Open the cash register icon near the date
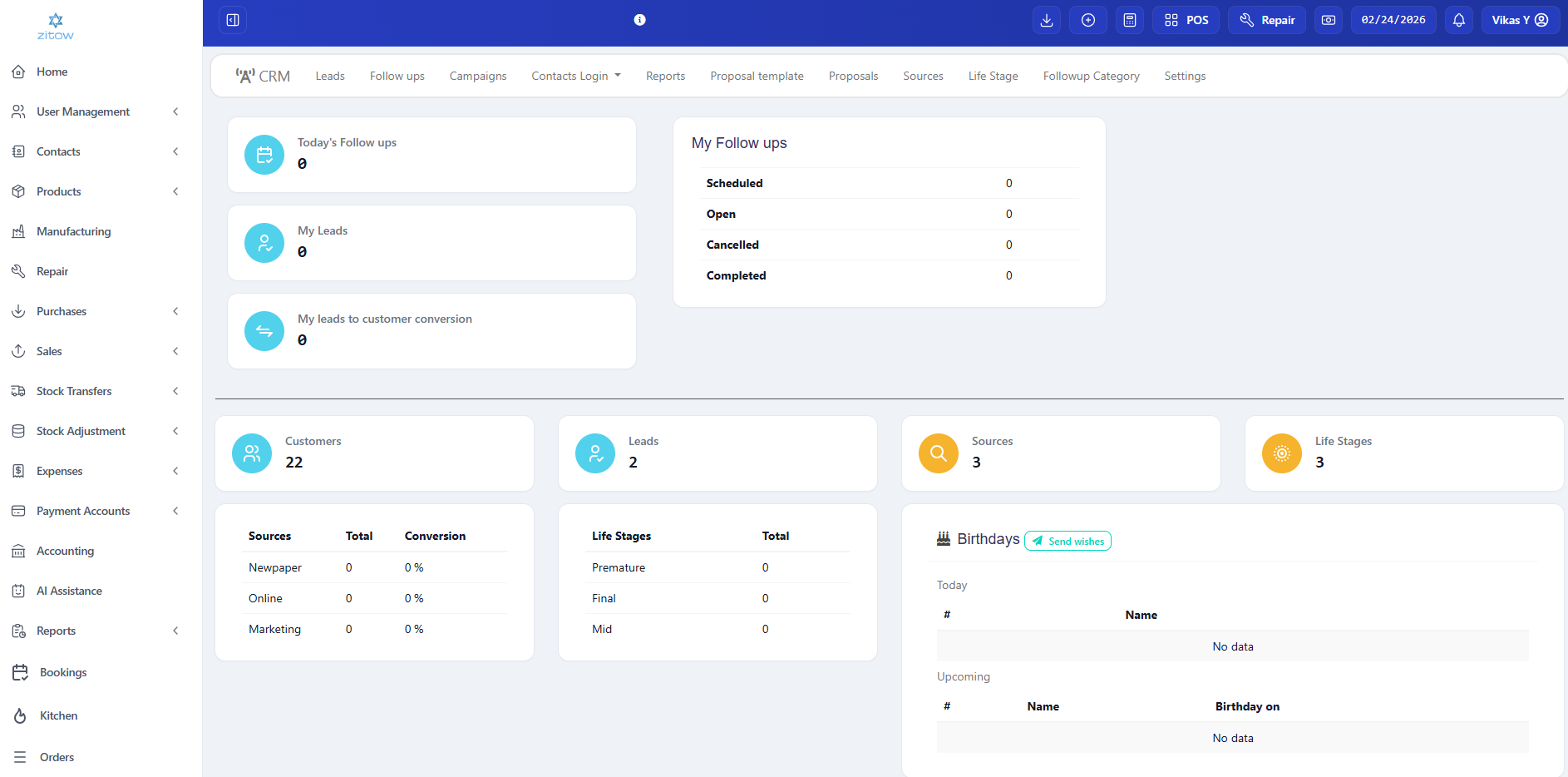 click(1328, 19)
